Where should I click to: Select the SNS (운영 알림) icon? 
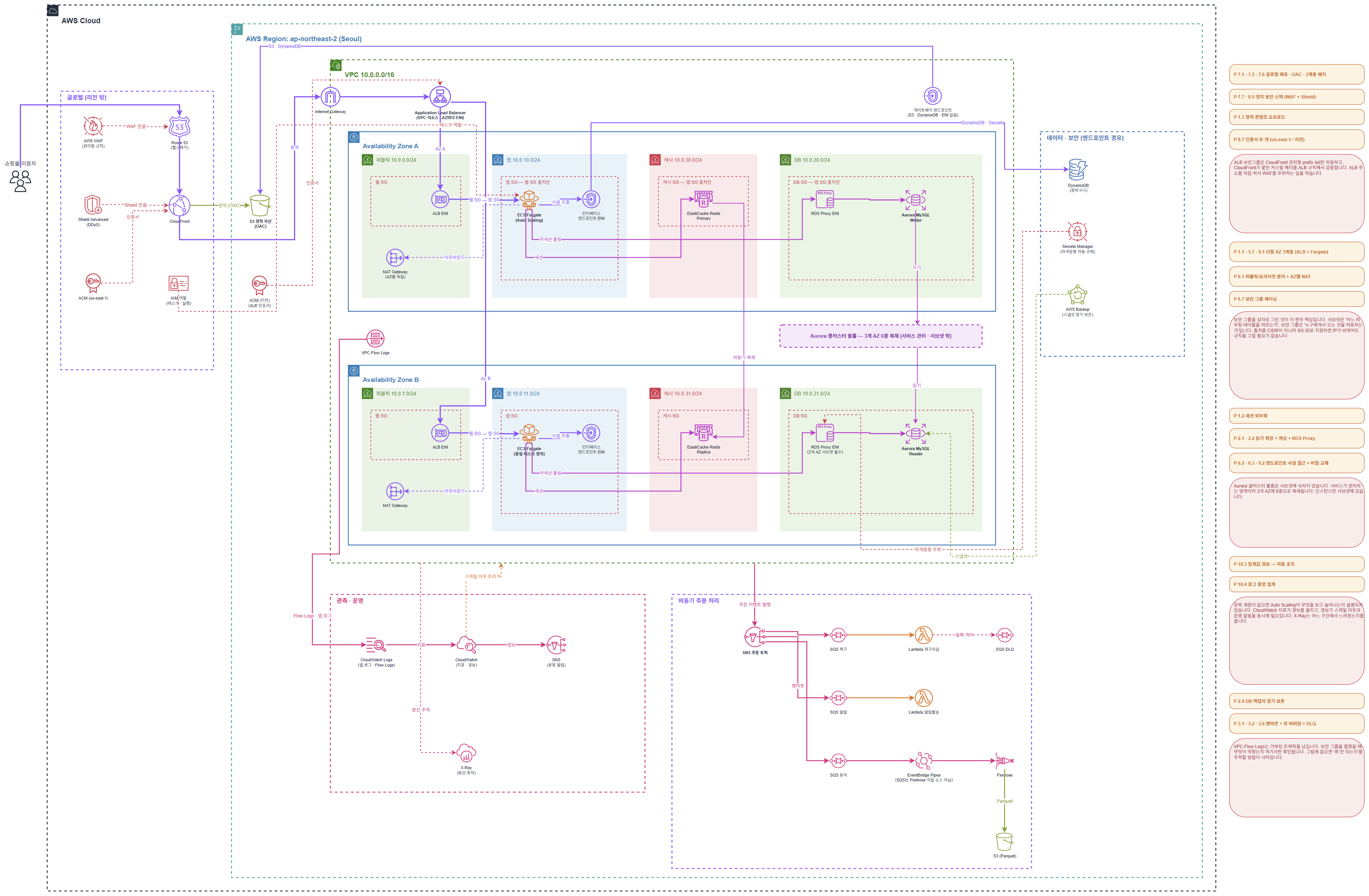(x=556, y=645)
